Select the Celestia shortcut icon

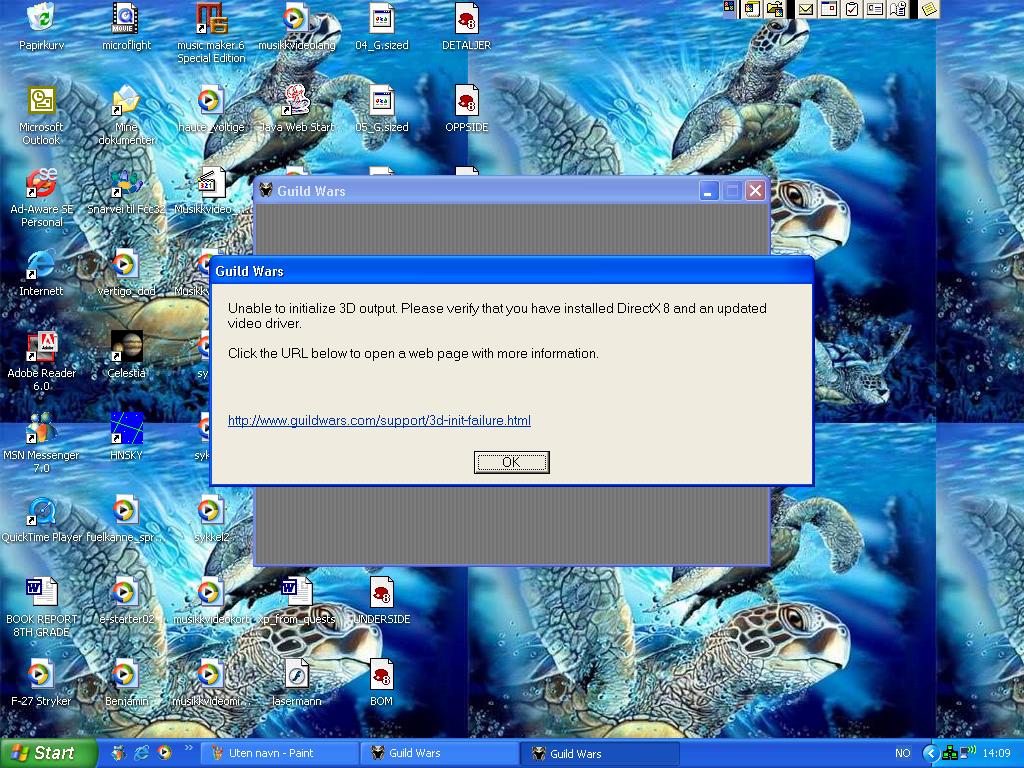coord(126,355)
